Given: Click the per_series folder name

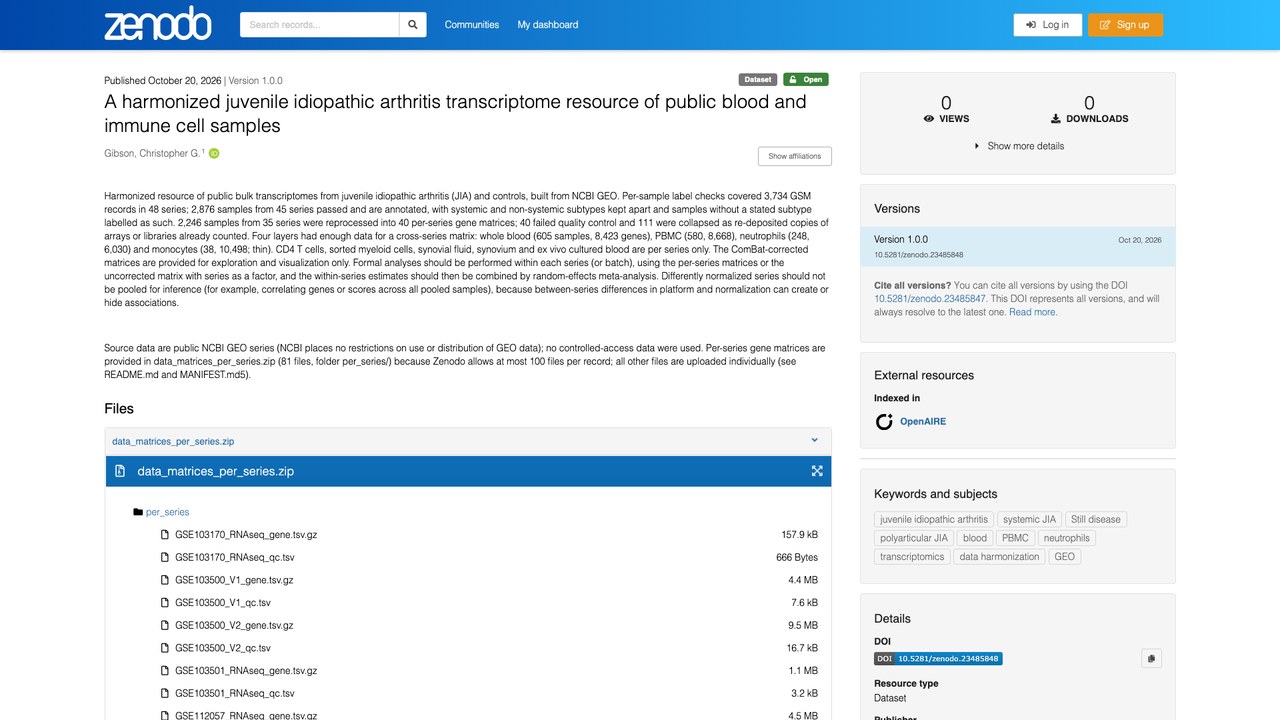Looking at the screenshot, I should (x=167, y=512).
